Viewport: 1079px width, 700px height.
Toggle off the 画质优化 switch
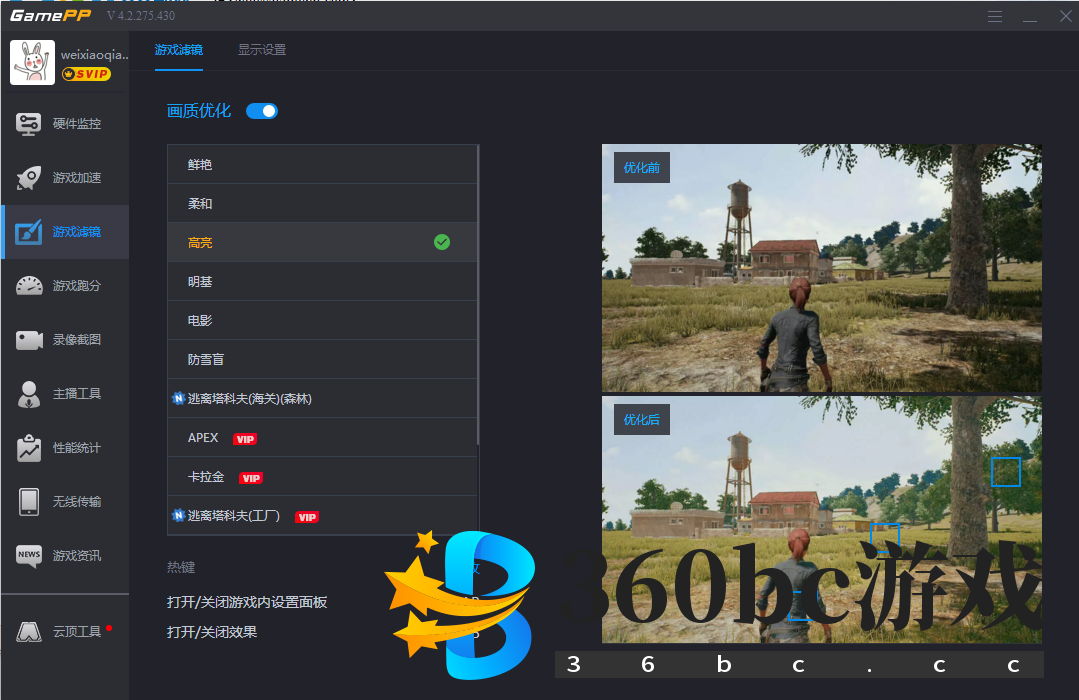261,111
